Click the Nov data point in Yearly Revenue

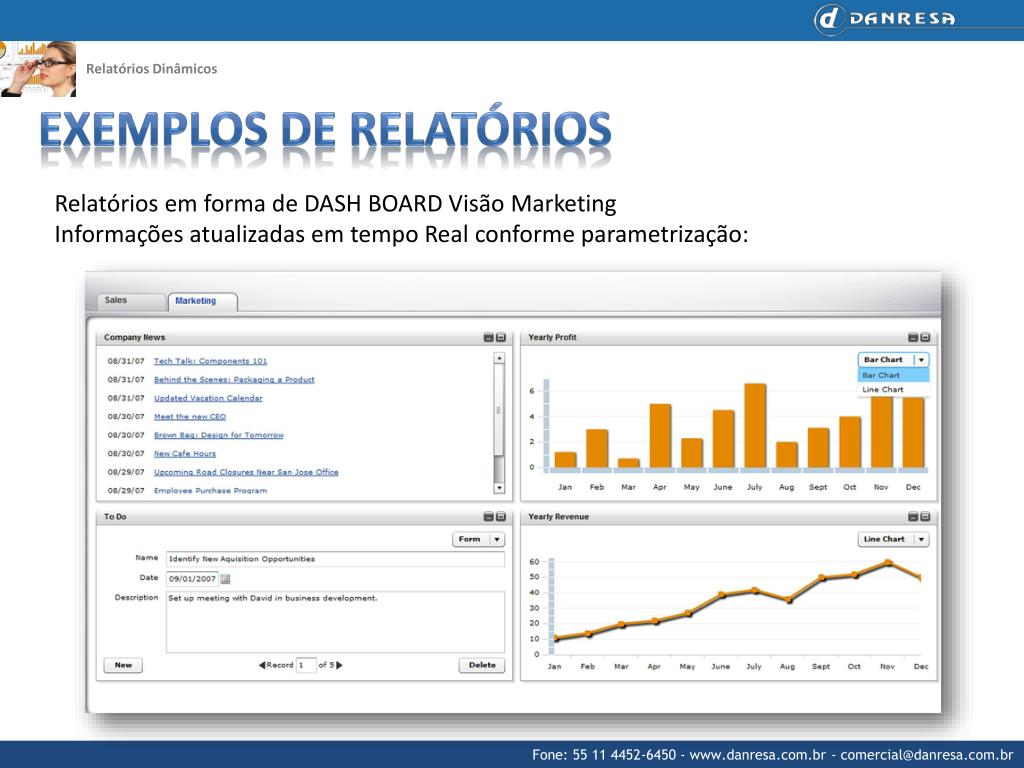point(888,562)
